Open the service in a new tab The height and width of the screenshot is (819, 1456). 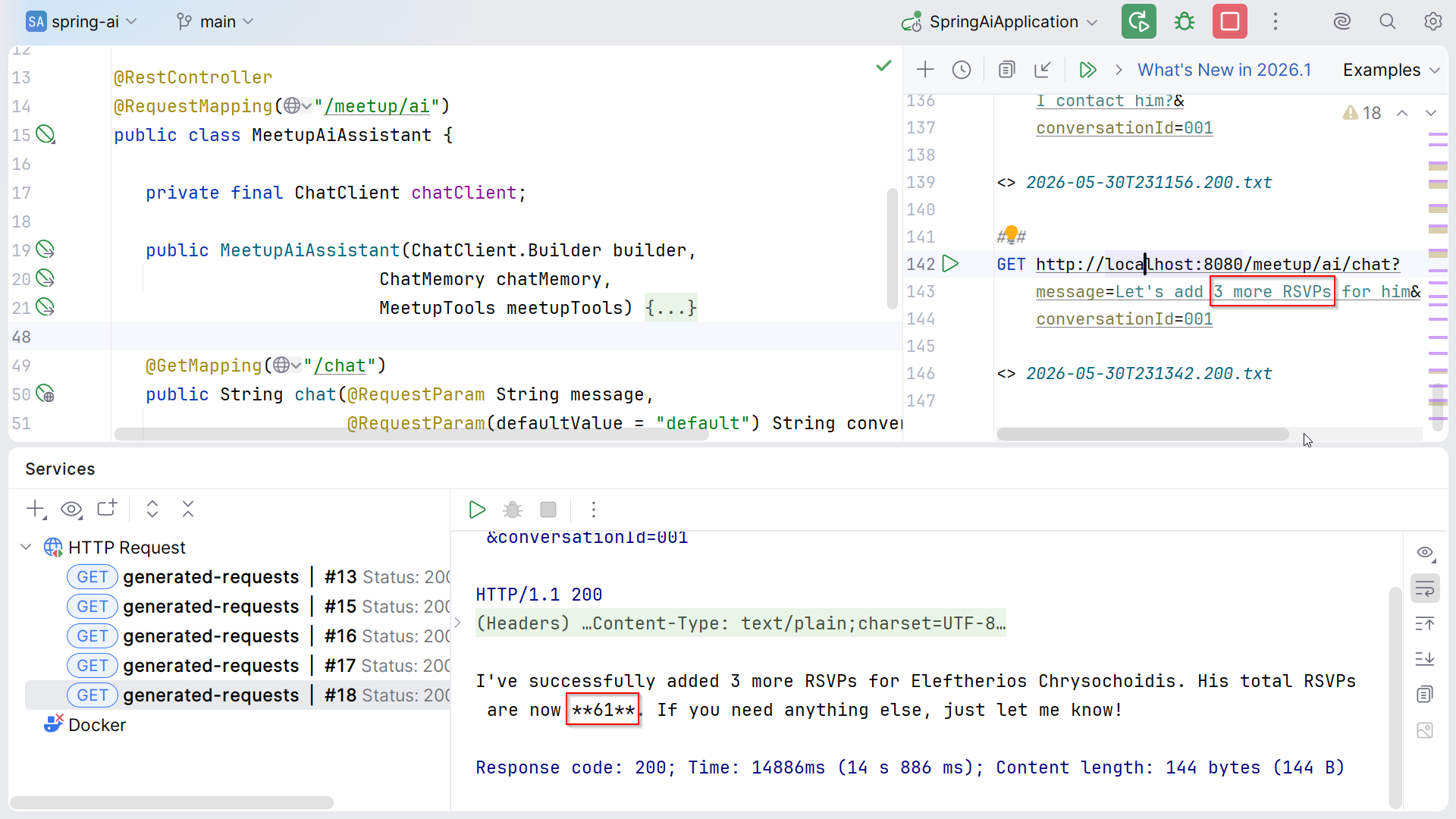pos(107,509)
